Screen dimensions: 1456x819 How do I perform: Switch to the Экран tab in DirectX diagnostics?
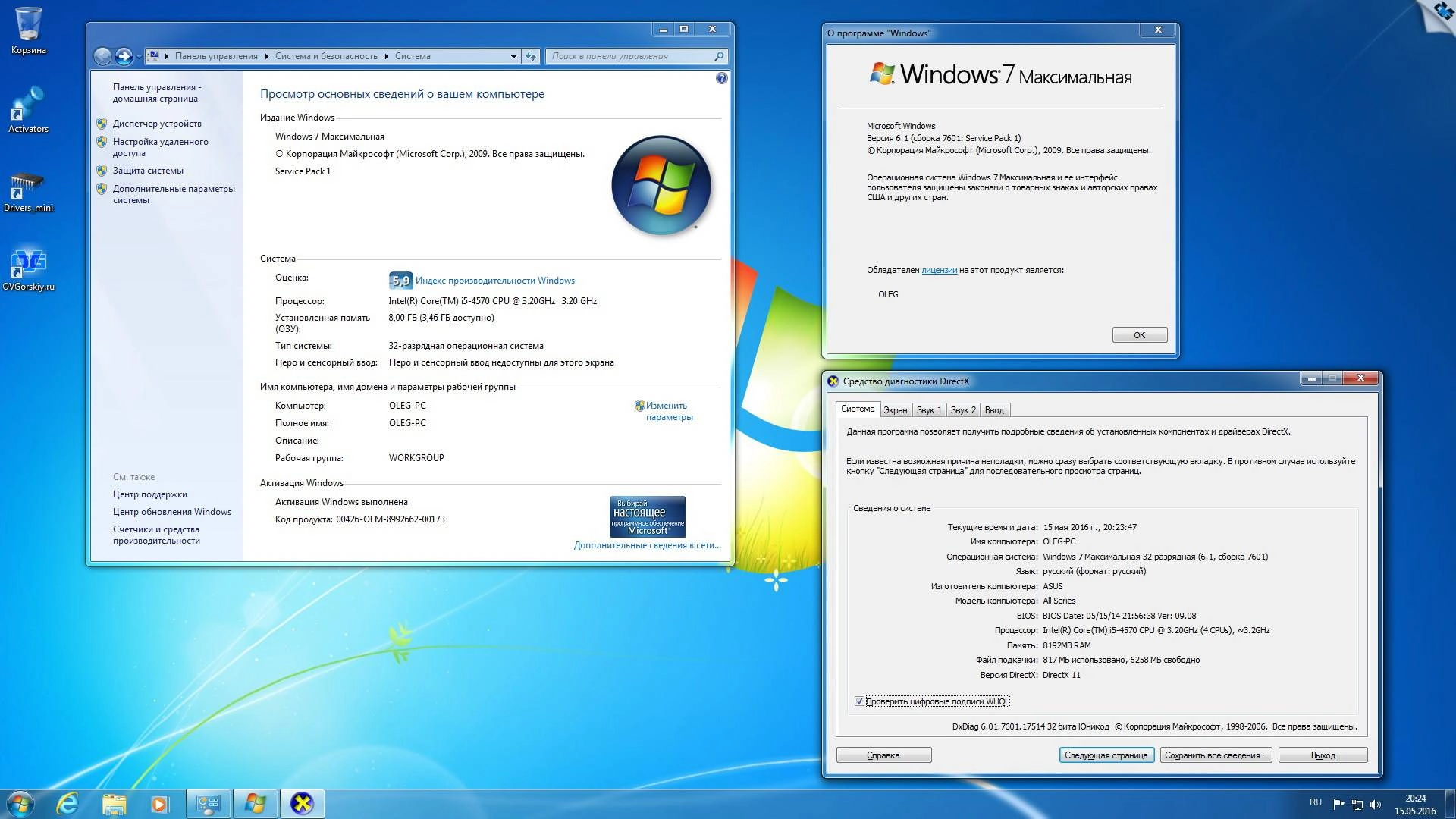[x=896, y=409]
